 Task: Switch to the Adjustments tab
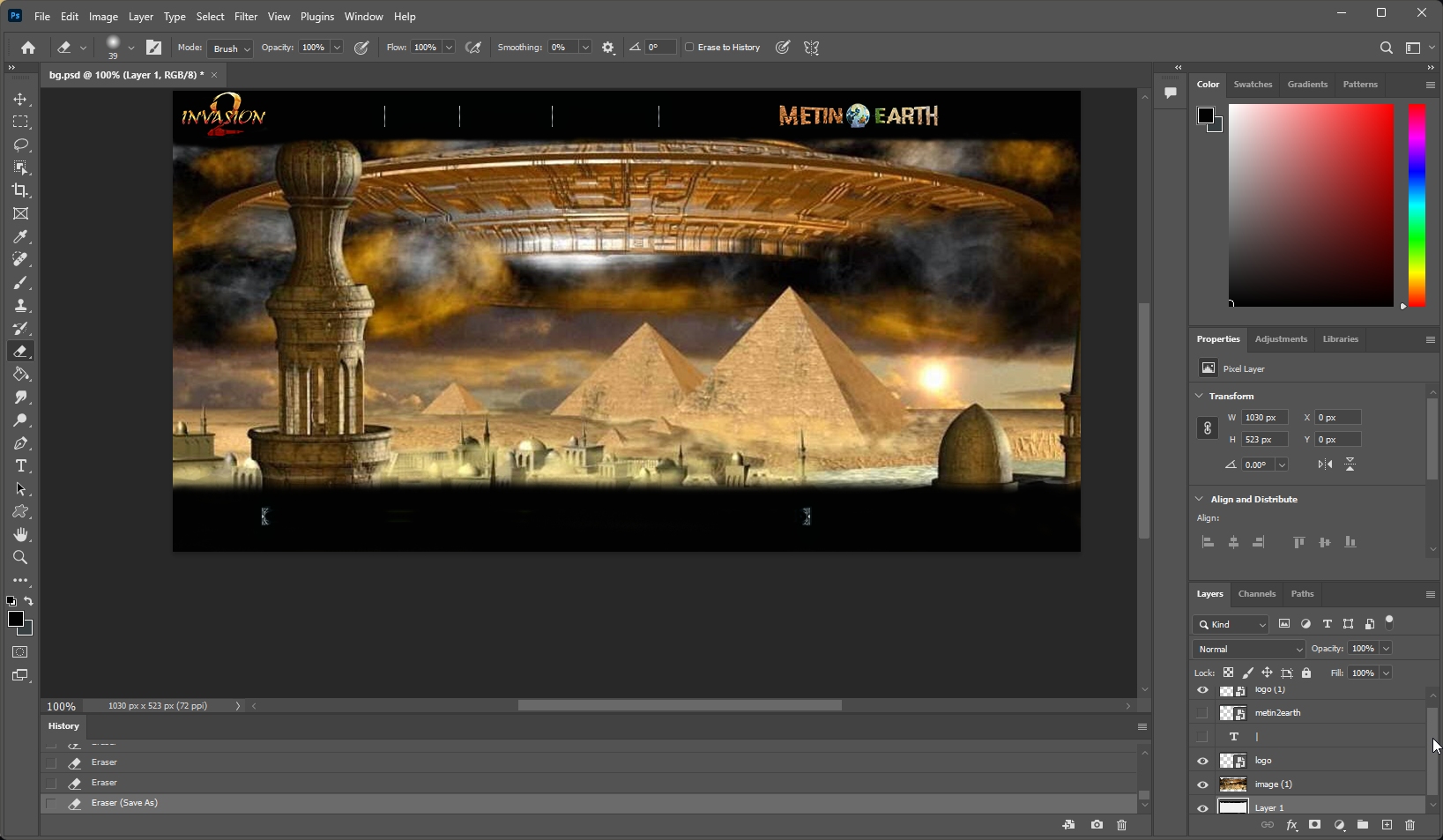point(1281,339)
